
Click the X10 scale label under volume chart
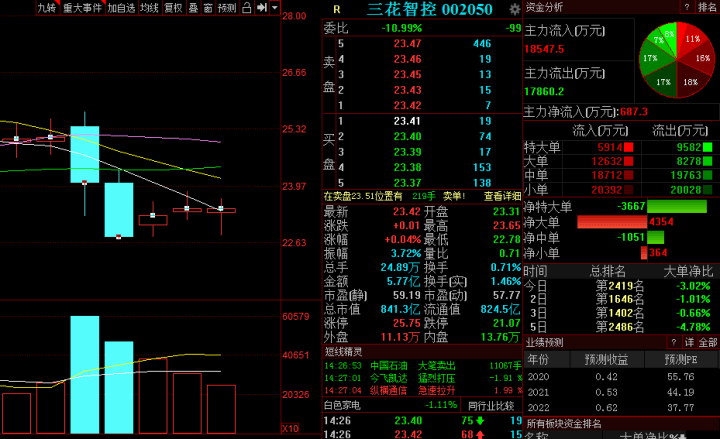tap(290, 428)
